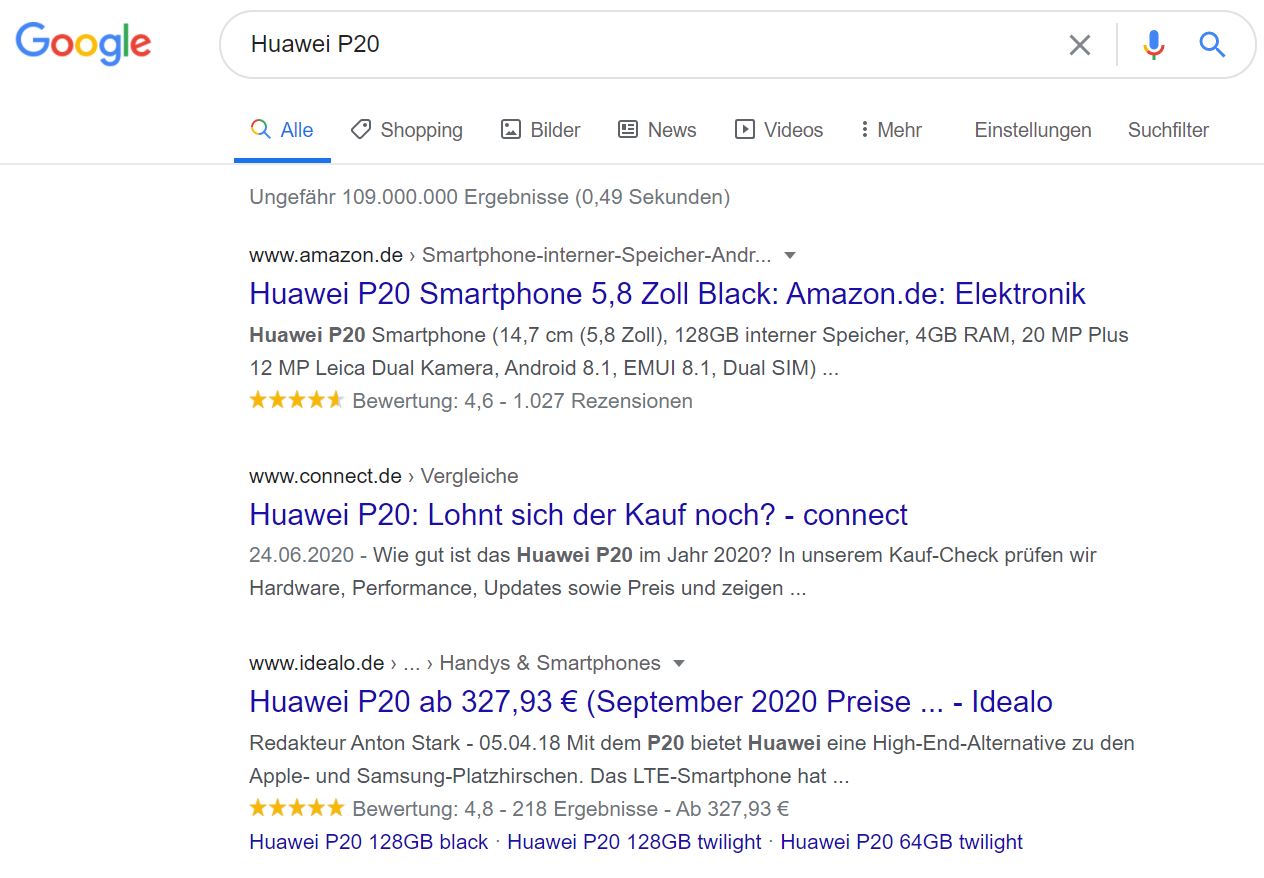Image resolution: width=1264 pixels, height=878 pixels.
Task: Start voice search with the microphone icon
Action: point(1153,45)
